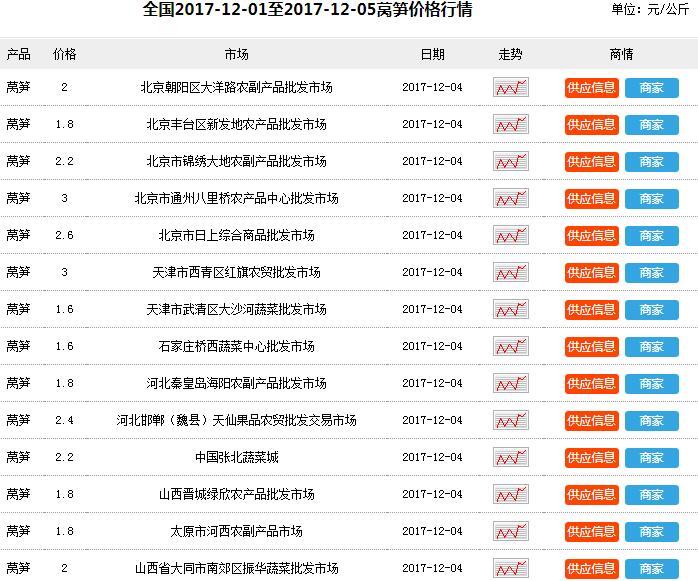The width and height of the screenshot is (698, 581).
Task: Open 北京市锦绣大地农副产品批发市场 market link
Action: (x=236, y=162)
